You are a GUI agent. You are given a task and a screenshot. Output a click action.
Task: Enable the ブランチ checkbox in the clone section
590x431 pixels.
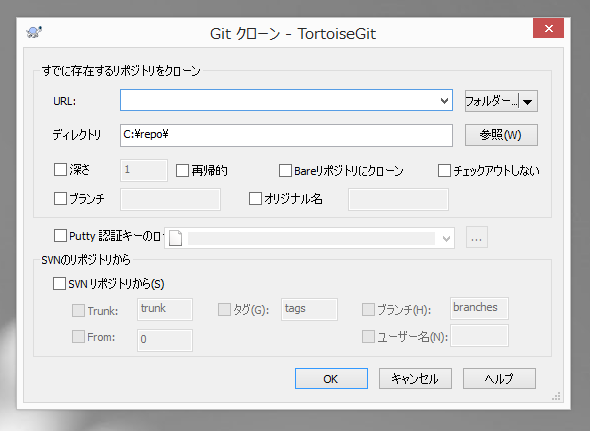(x=60, y=198)
